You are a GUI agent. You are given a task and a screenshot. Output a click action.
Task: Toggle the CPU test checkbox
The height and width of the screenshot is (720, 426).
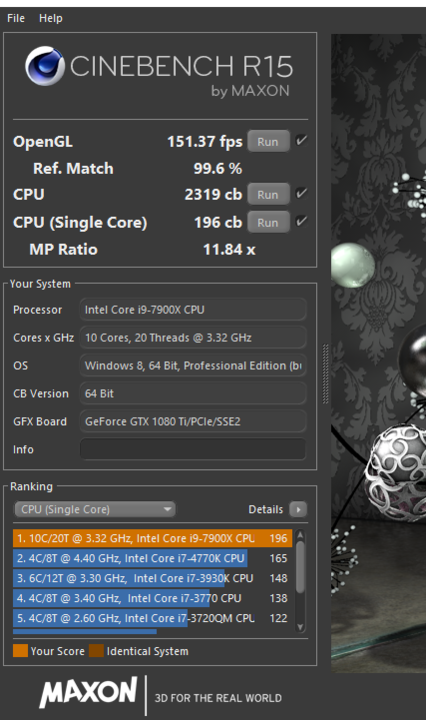[x=301, y=193]
